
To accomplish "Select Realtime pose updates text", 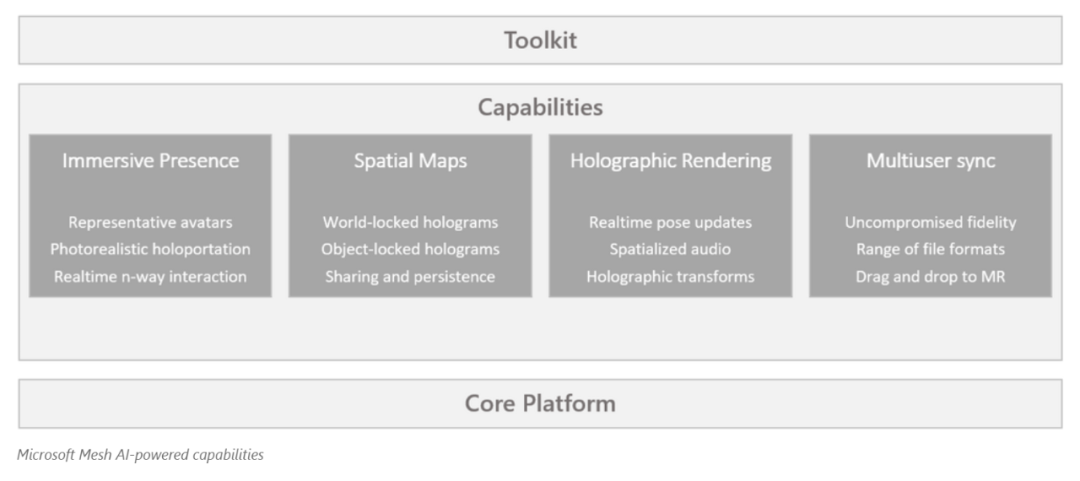I will (x=671, y=223).
